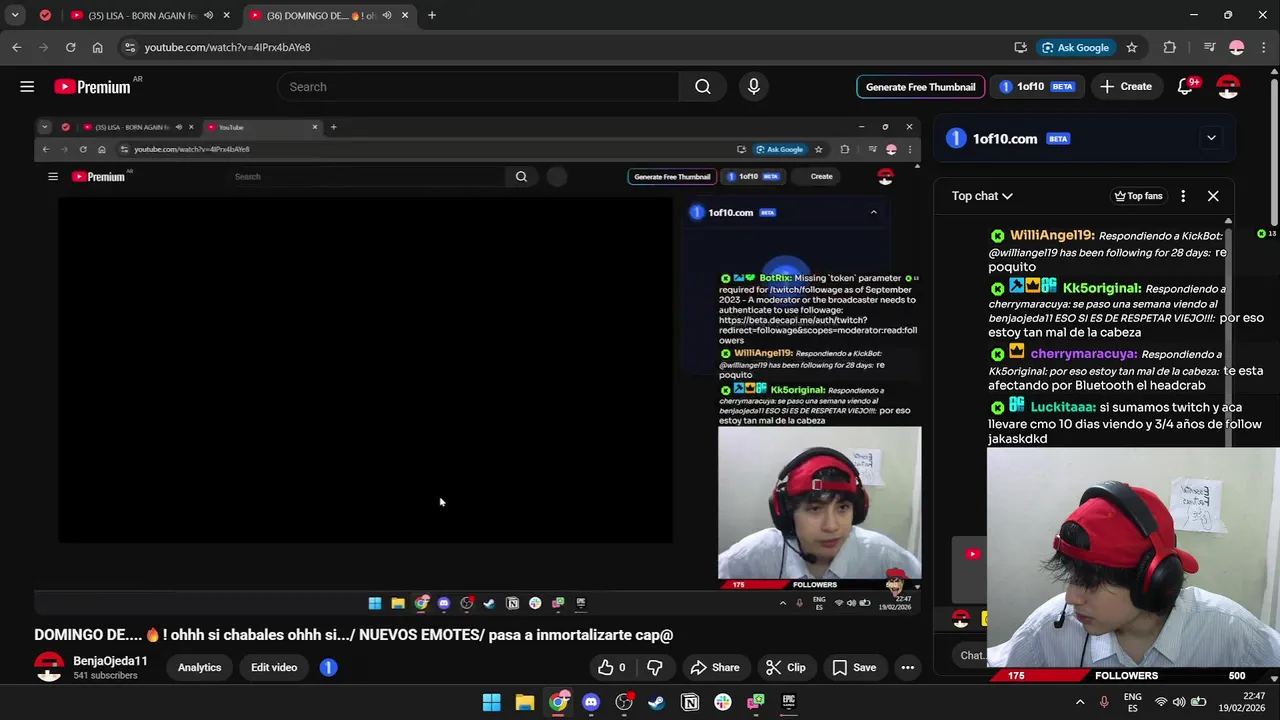This screenshot has height=720, width=1280.
Task: Go to browser home page
Action: point(97,47)
